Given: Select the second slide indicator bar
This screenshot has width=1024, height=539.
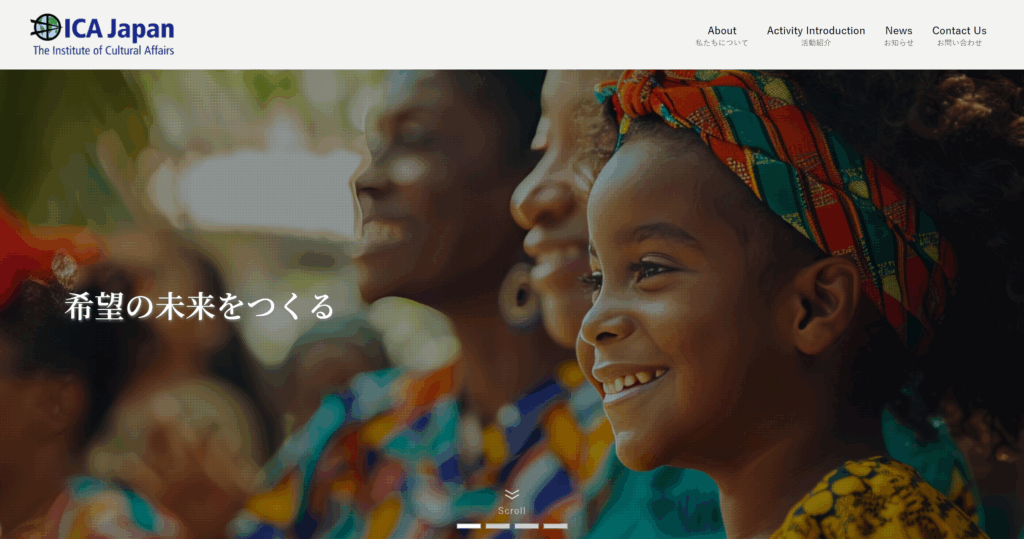Looking at the screenshot, I should click(x=498, y=526).
